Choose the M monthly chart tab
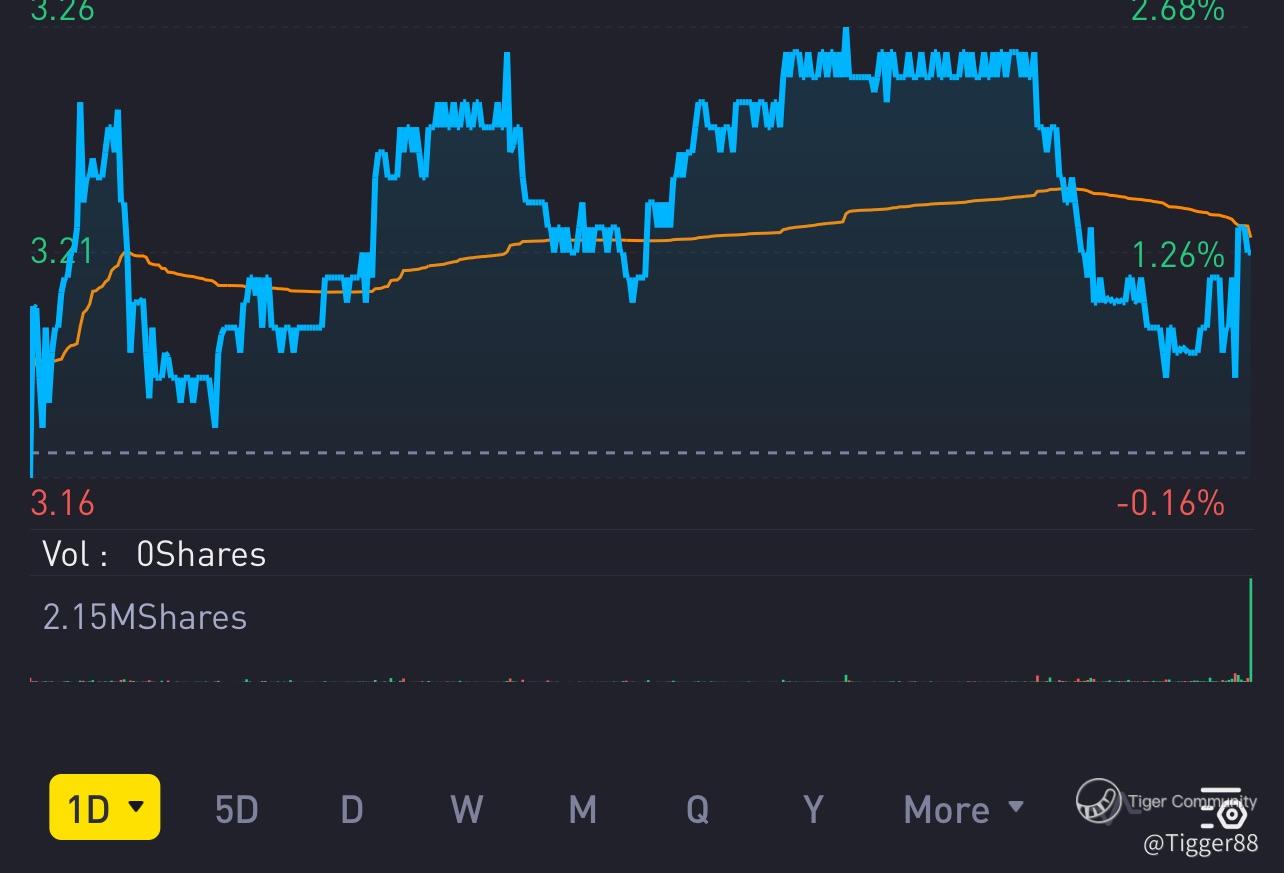The image size is (1284, 873). click(582, 808)
